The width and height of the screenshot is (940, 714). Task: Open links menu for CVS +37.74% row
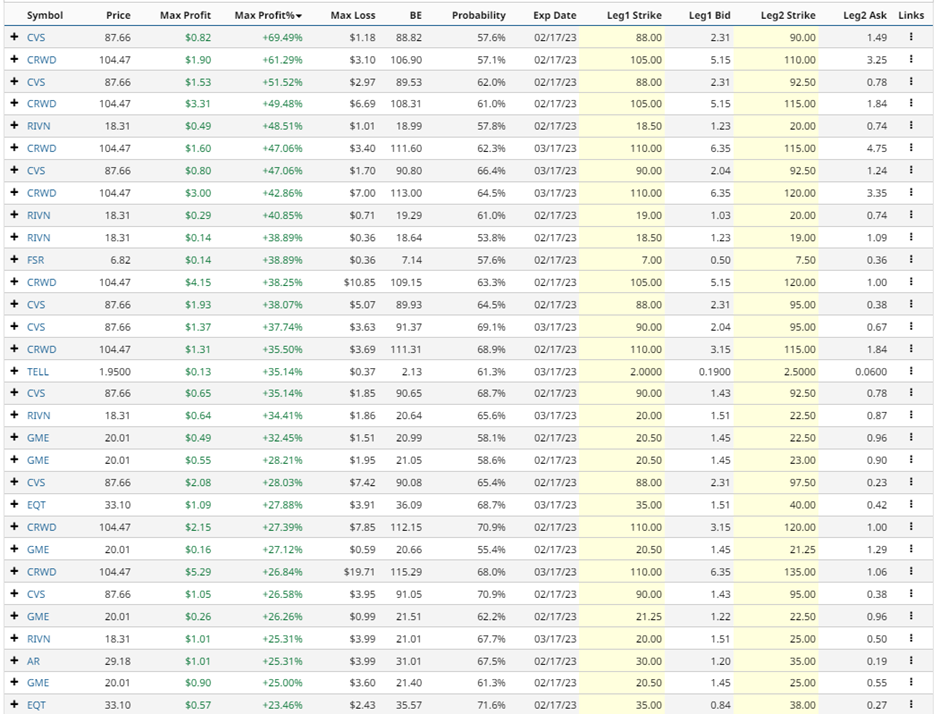911,327
